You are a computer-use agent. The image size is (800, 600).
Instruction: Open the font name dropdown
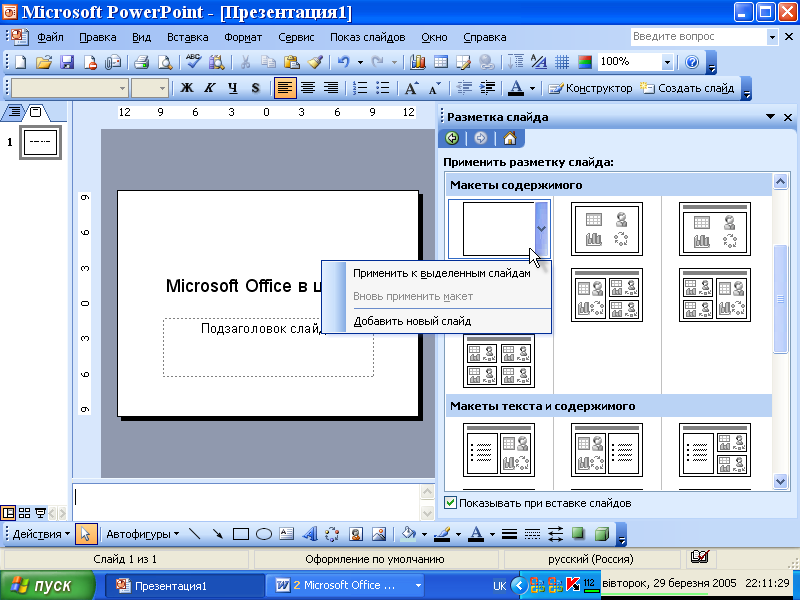point(122,88)
